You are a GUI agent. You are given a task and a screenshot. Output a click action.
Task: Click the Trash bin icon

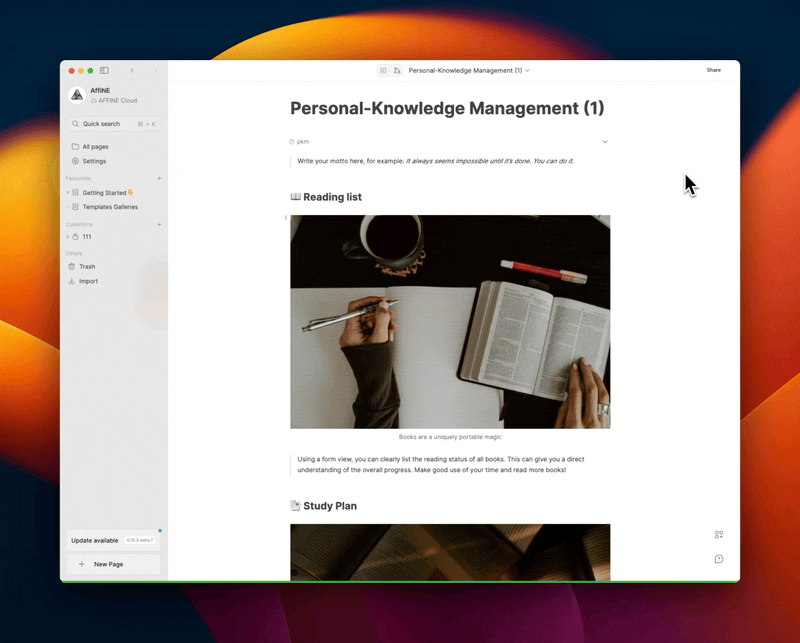tap(71, 266)
